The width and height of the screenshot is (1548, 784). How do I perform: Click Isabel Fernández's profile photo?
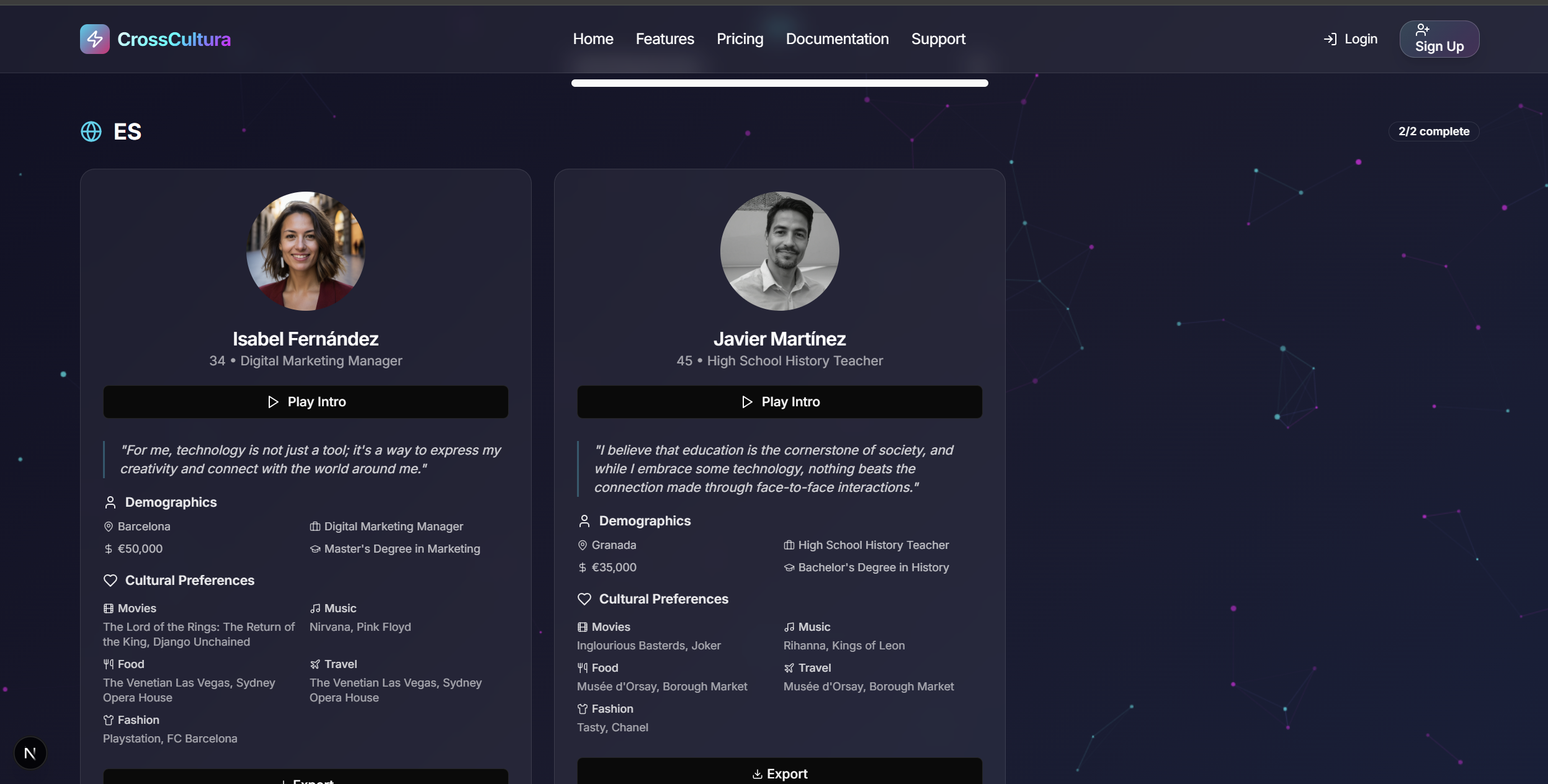point(305,251)
